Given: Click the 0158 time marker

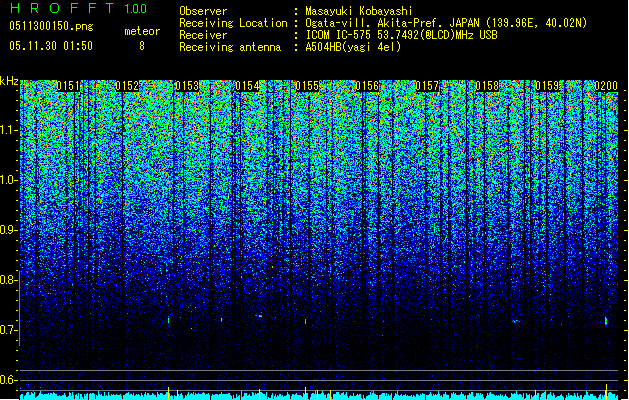Looking at the screenshot, I should (487, 86).
